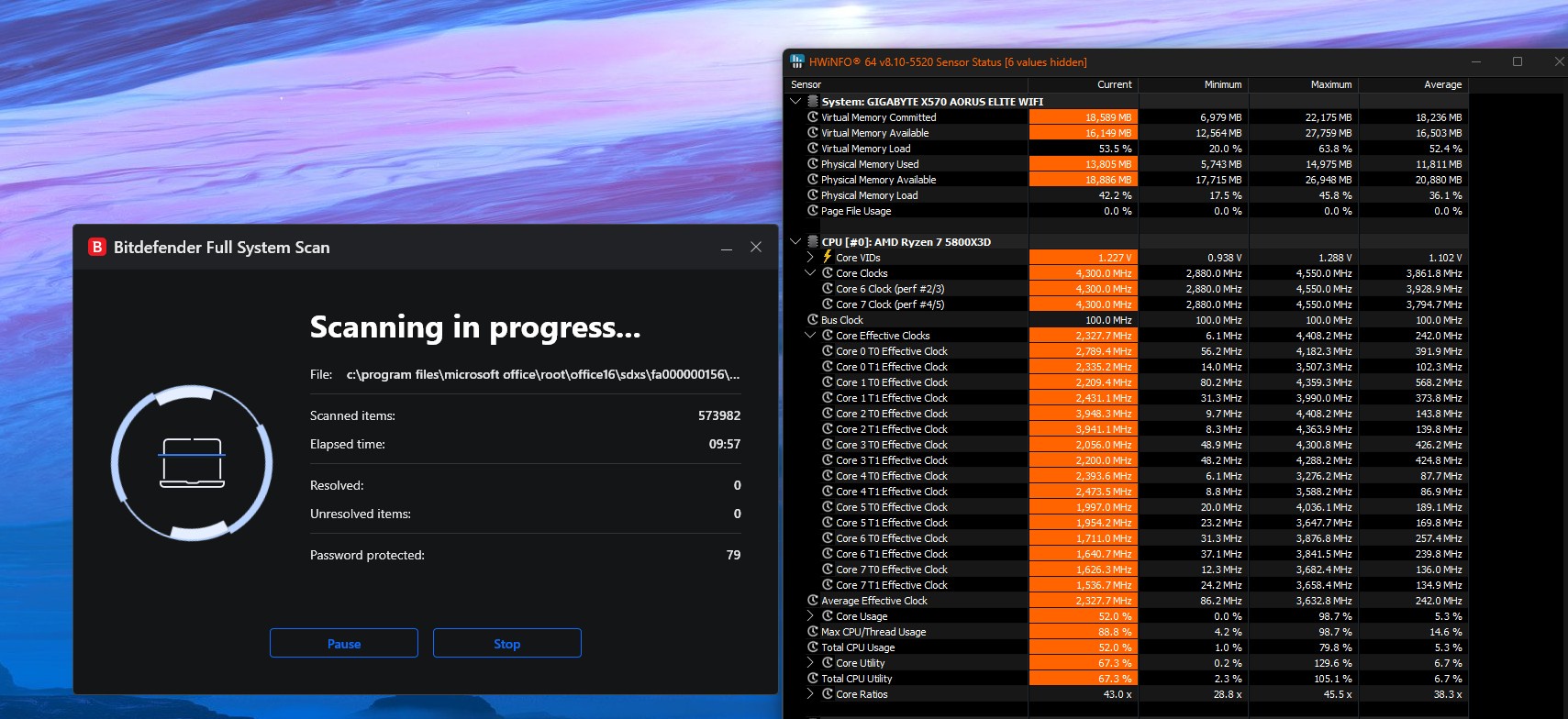Click the elapsed time 09:57 value

coord(725,444)
